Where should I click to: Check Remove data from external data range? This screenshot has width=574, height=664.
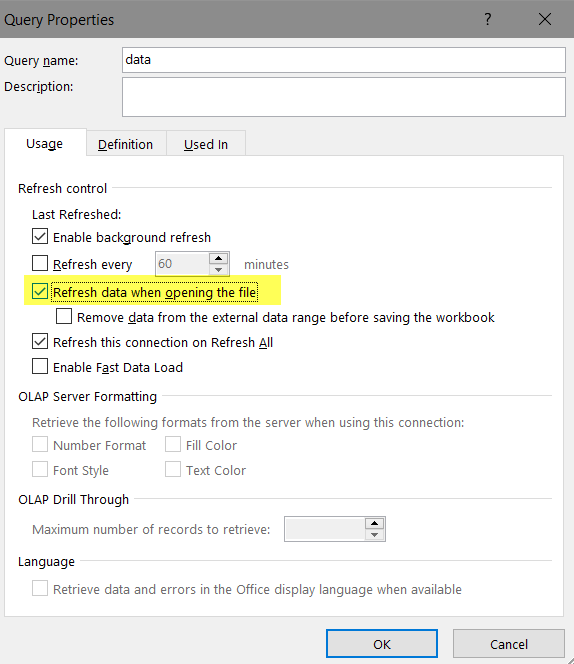coord(64,316)
